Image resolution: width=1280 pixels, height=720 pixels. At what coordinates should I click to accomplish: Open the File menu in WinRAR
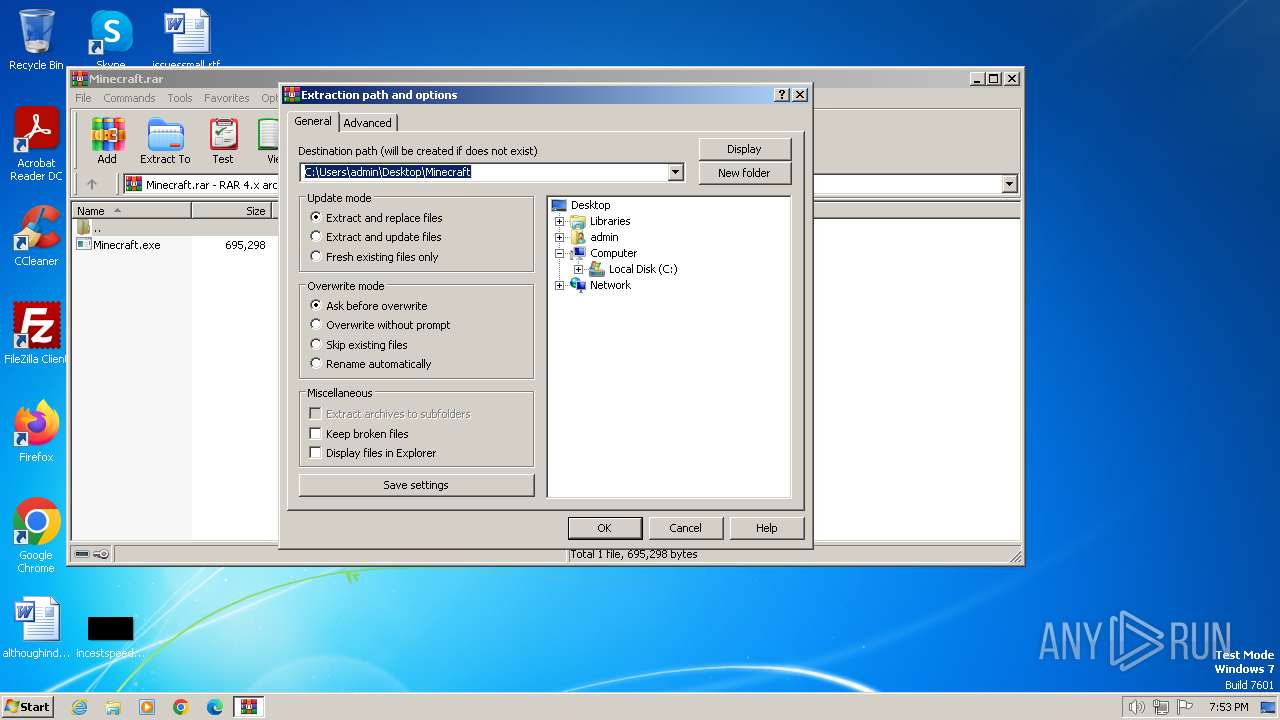[83, 98]
